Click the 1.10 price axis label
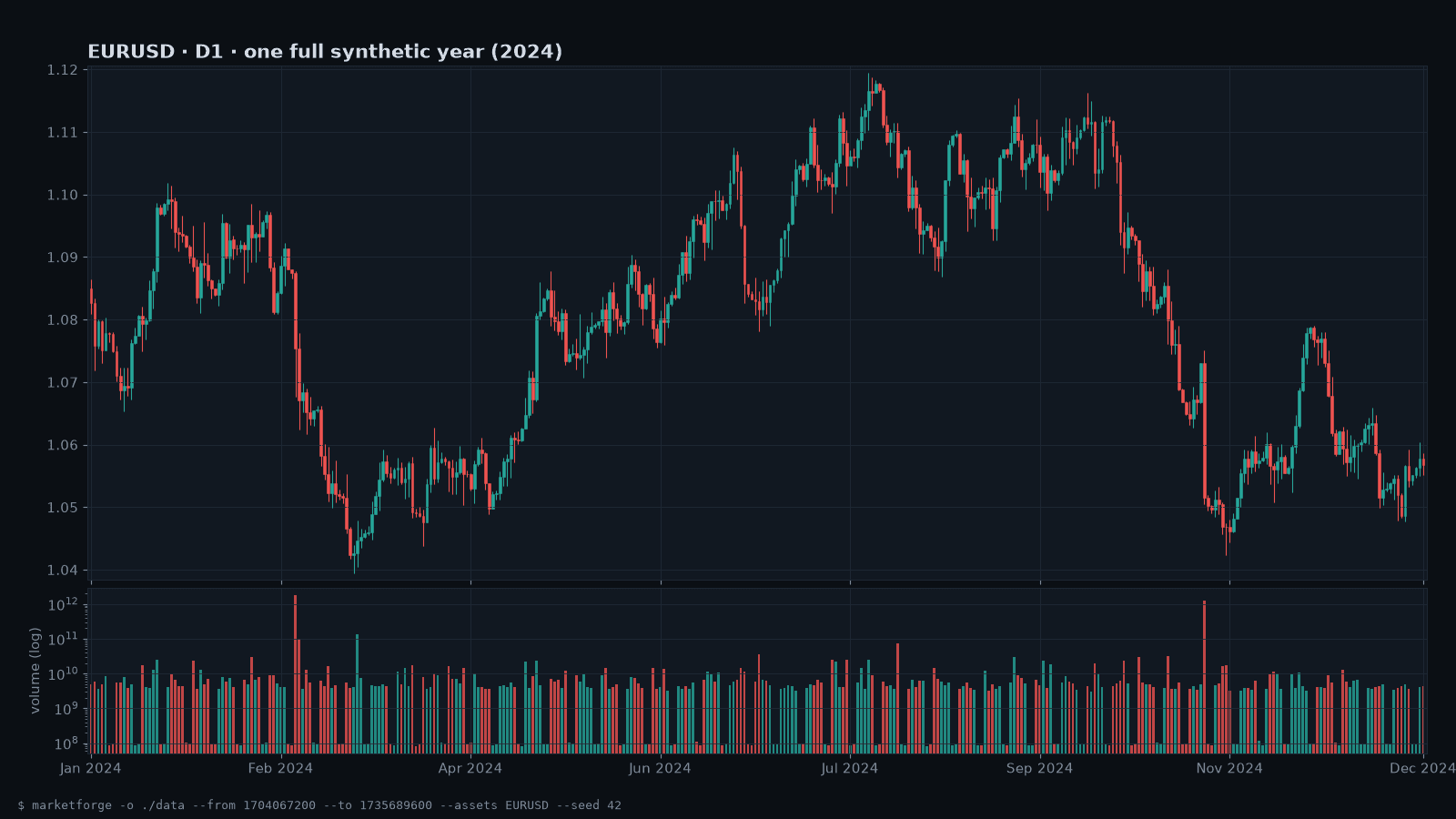Image resolution: width=1456 pixels, height=819 pixels. (x=63, y=195)
